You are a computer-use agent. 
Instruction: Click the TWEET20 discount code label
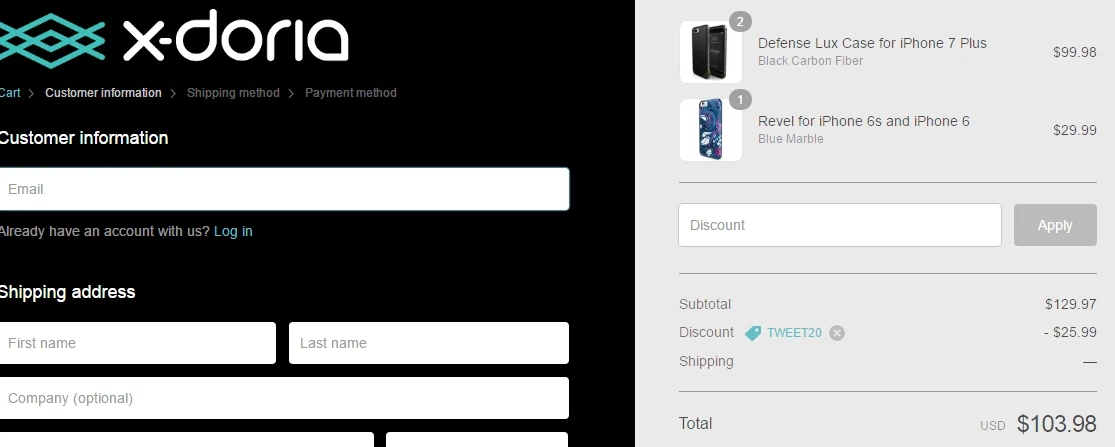point(794,333)
